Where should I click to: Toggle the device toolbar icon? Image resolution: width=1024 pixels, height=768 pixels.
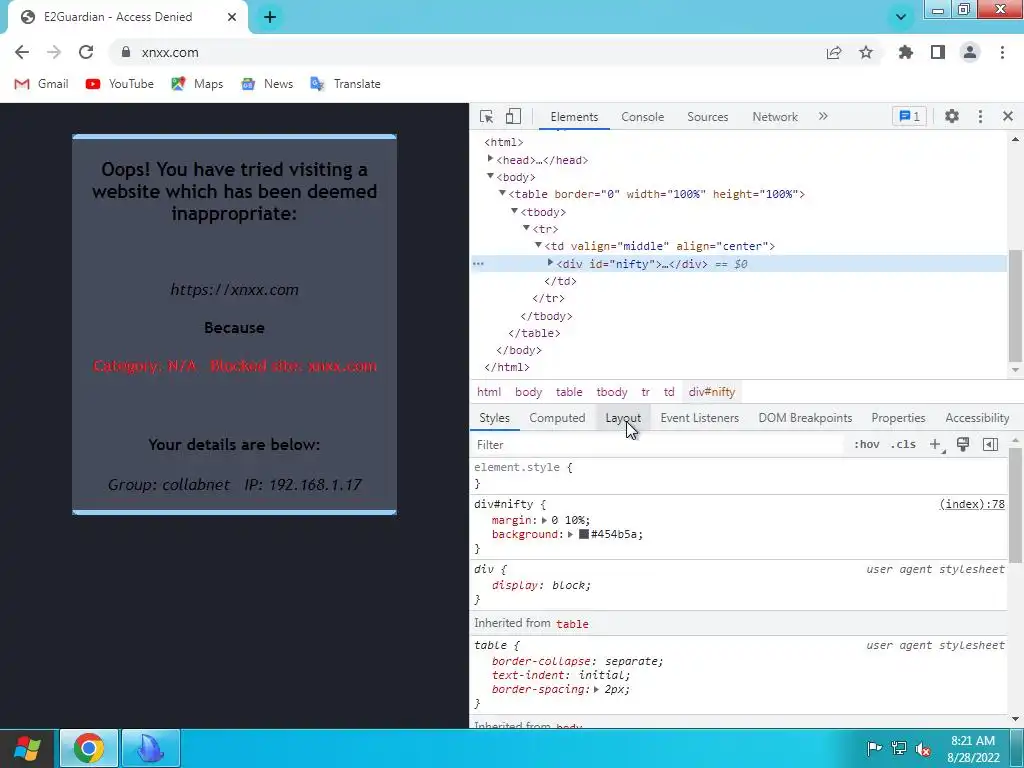click(513, 116)
